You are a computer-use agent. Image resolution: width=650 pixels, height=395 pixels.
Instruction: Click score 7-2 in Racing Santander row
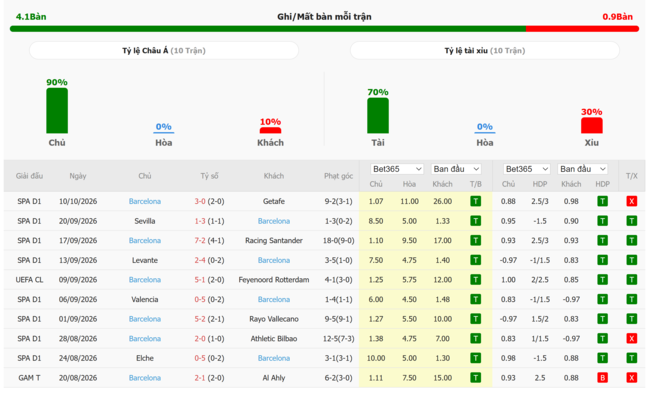pos(200,240)
